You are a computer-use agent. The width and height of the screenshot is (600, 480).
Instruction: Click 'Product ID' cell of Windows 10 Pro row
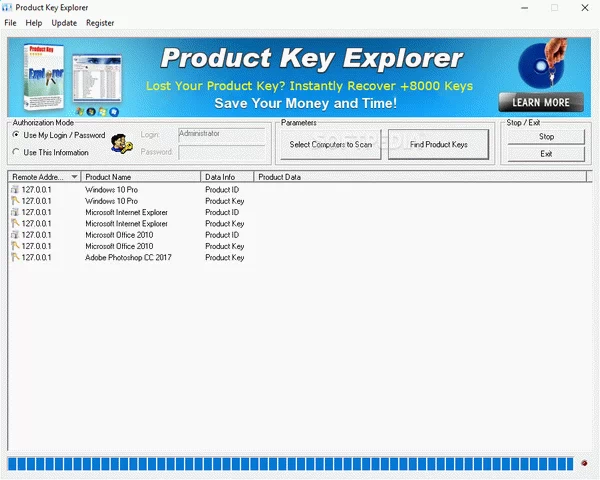click(x=222, y=190)
